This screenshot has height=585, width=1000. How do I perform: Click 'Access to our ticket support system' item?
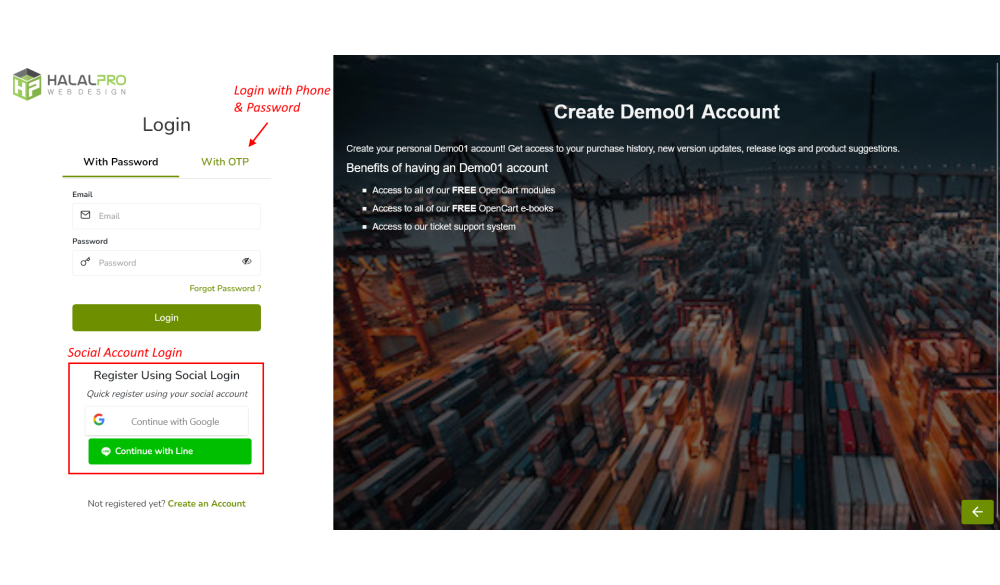click(444, 226)
